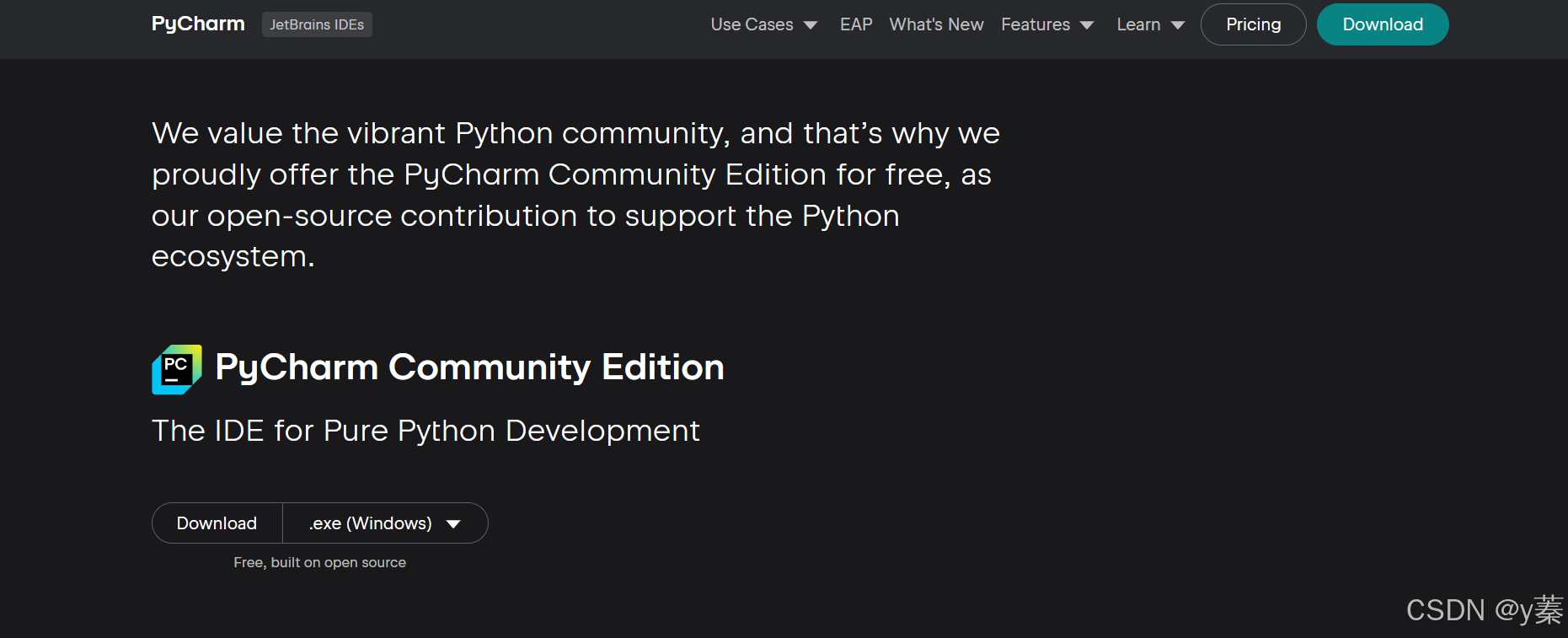Go to the EAP page

tap(856, 24)
